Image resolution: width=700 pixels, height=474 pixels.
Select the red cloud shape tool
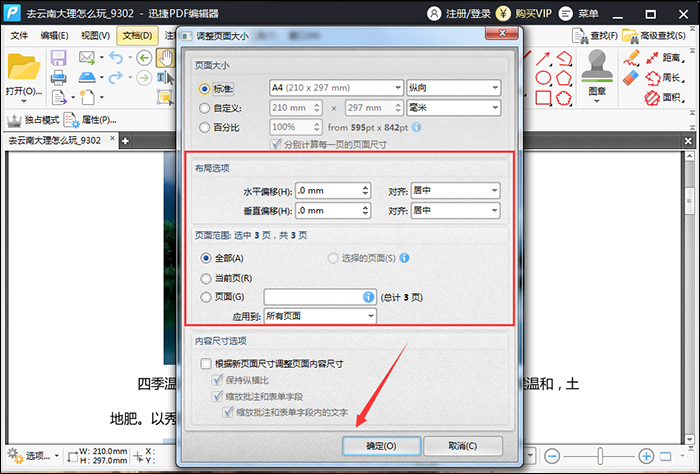click(564, 98)
